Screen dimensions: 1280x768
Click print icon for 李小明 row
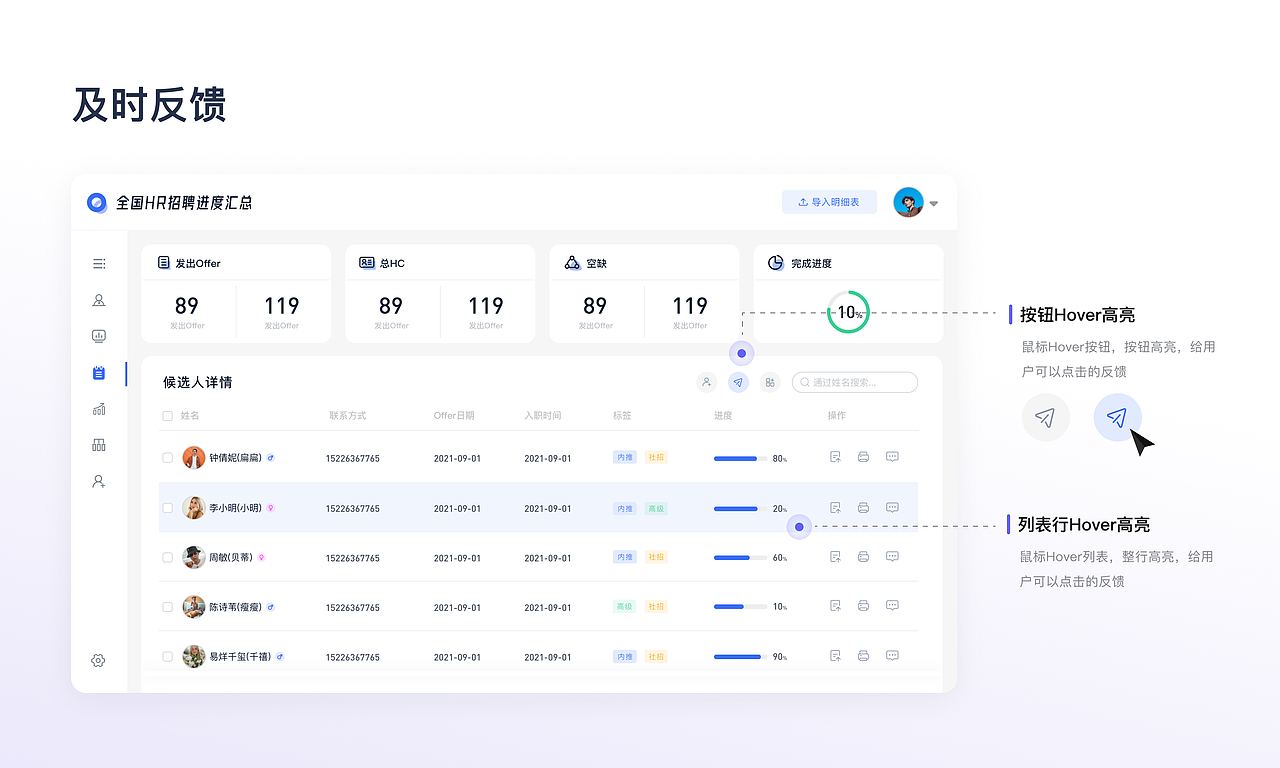tap(863, 508)
